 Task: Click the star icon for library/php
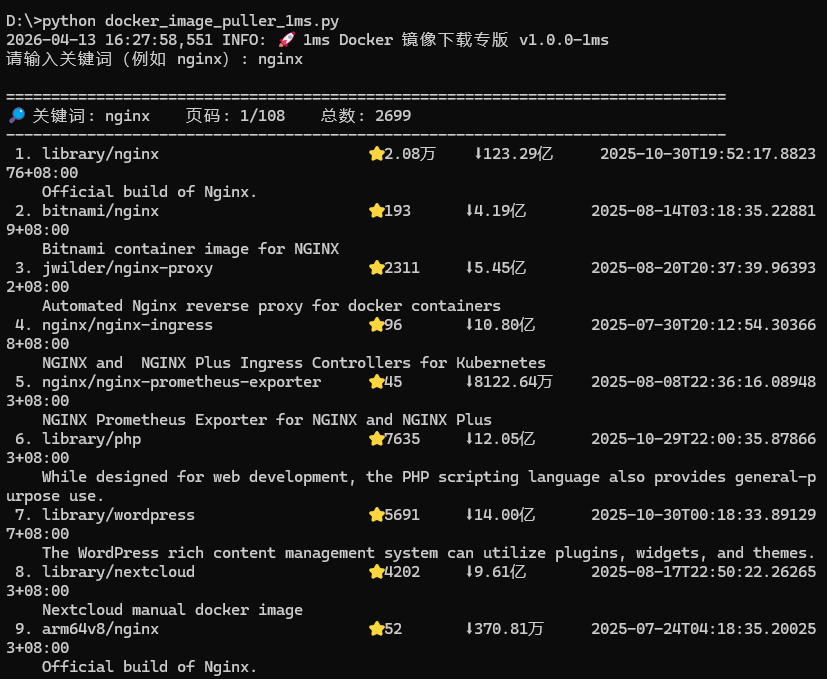[x=376, y=438]
